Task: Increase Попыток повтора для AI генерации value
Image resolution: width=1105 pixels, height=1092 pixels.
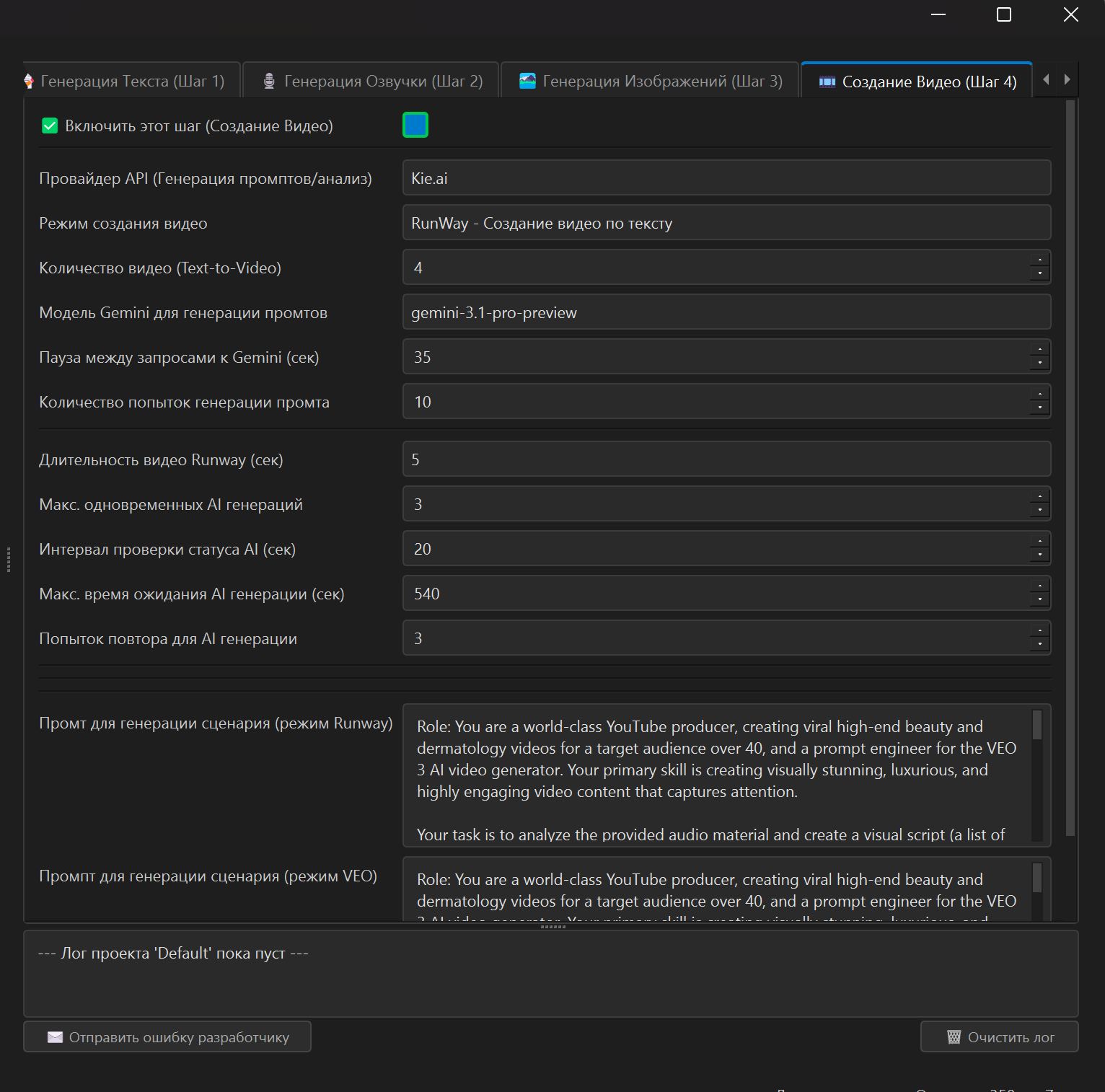Action: point(1039,630)
